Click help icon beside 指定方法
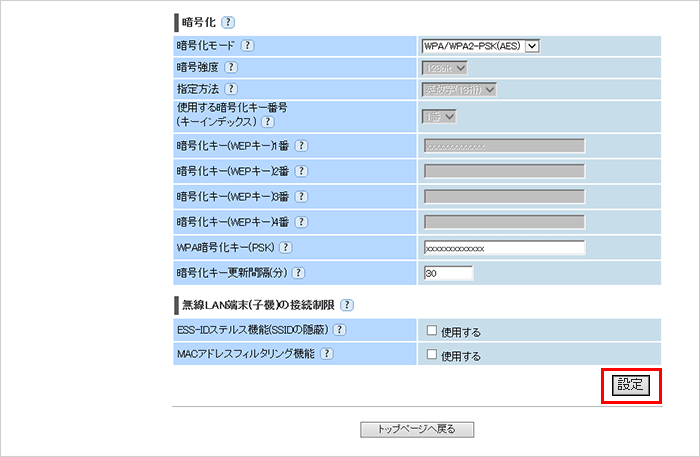 (x=231, y=90)
